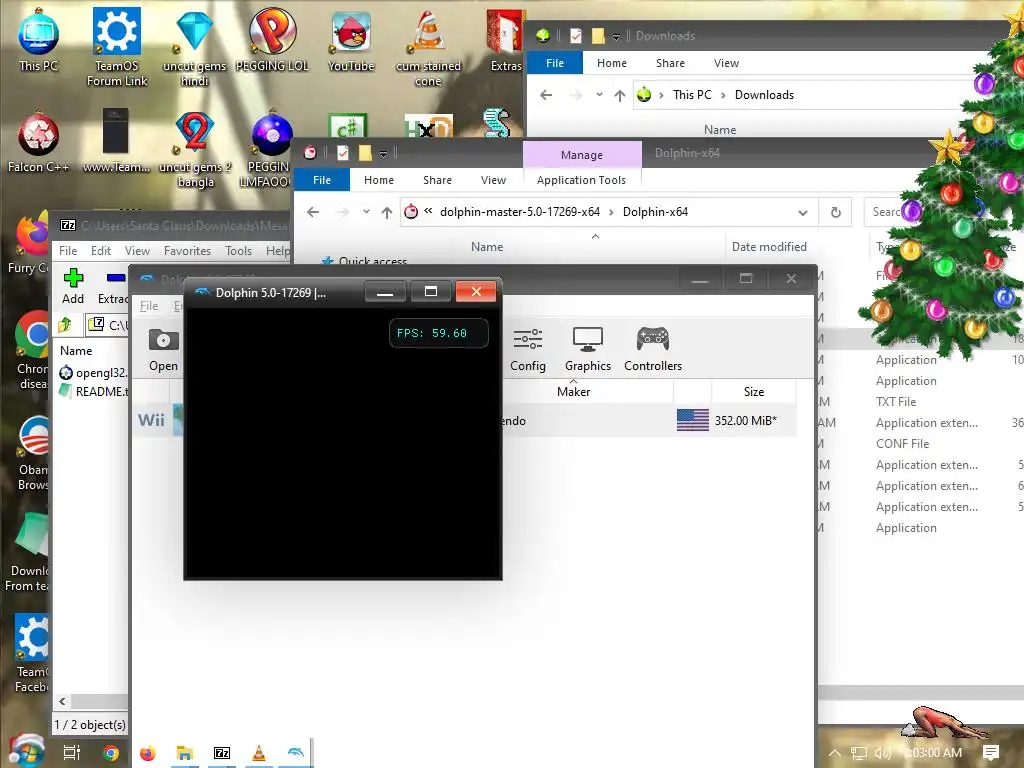Open Dolphin Controllers settings

pyautogui.click(x=653, y=349)
